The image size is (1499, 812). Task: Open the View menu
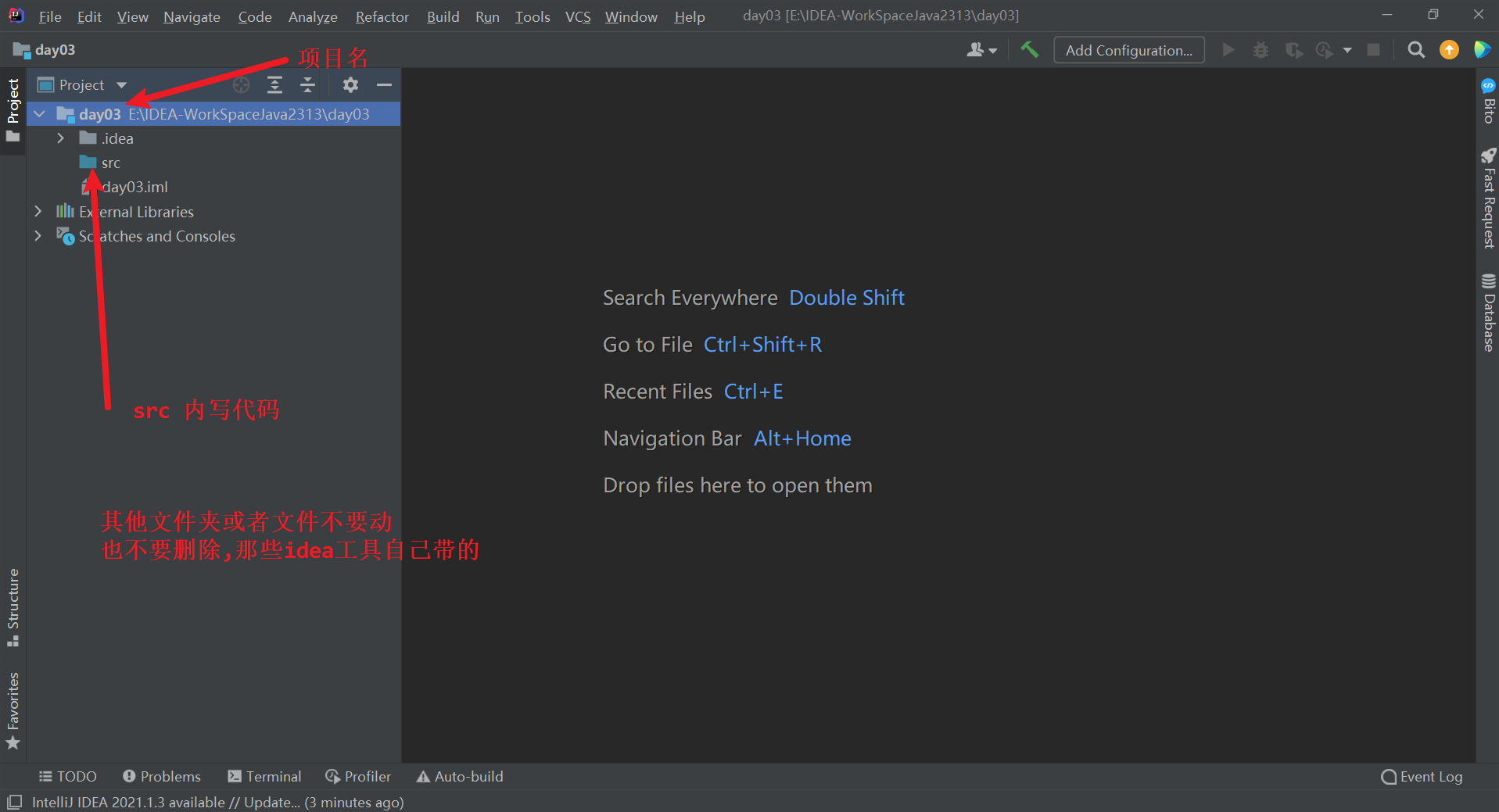point(132,16)
